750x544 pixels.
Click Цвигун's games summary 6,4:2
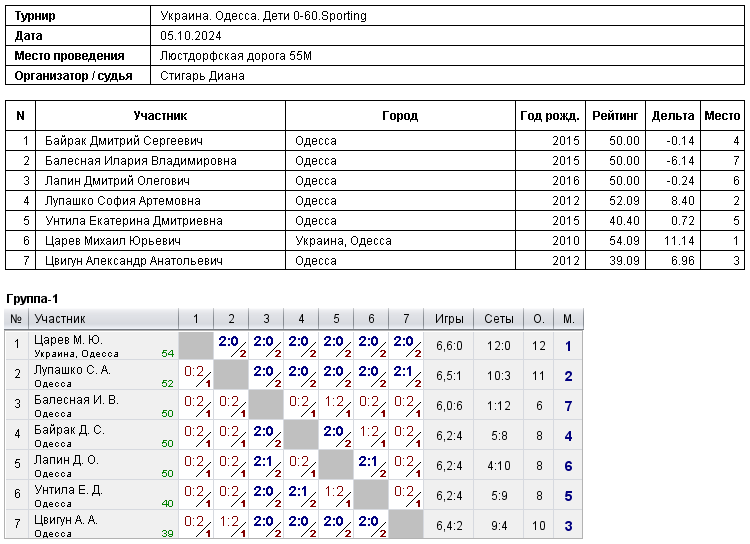click(449, 526)
